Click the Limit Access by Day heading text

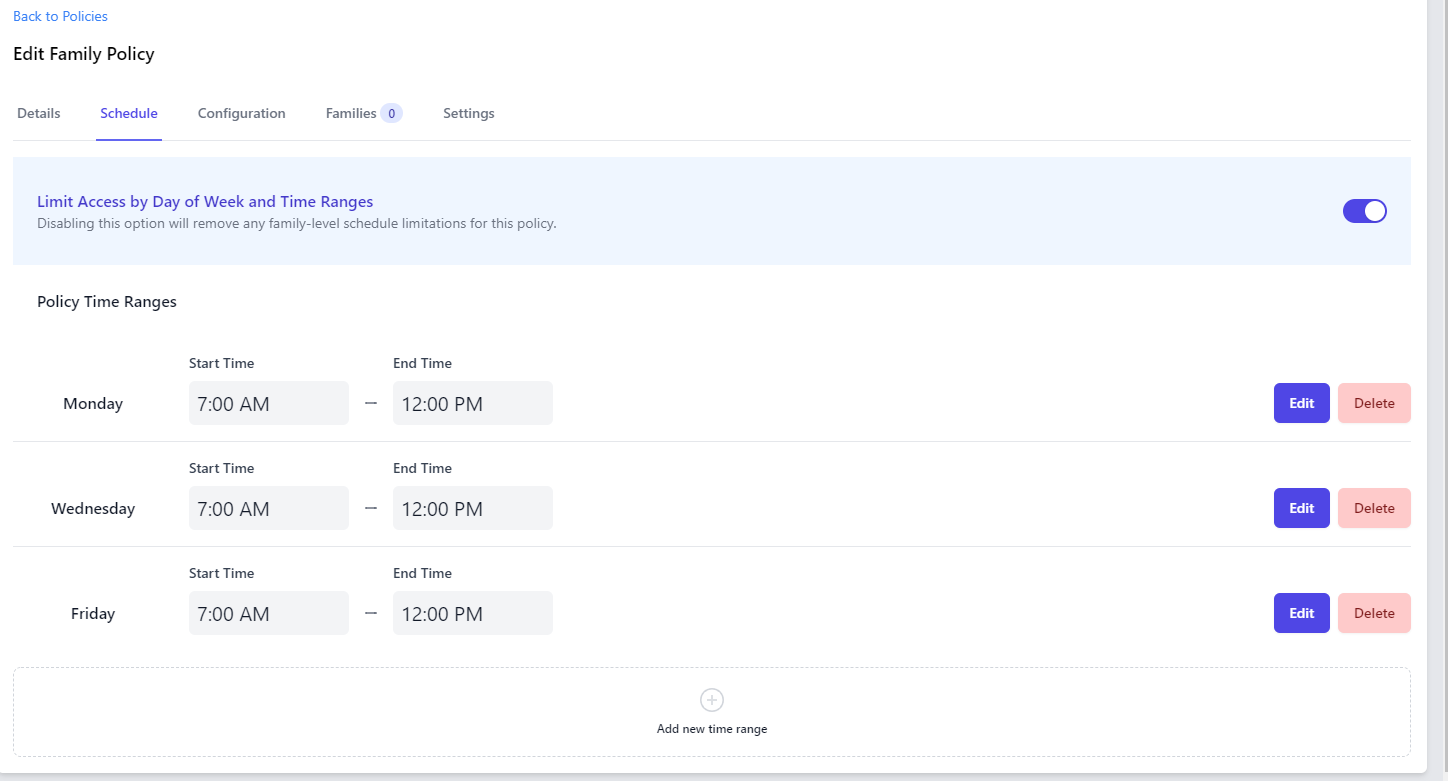click(205, 202)
